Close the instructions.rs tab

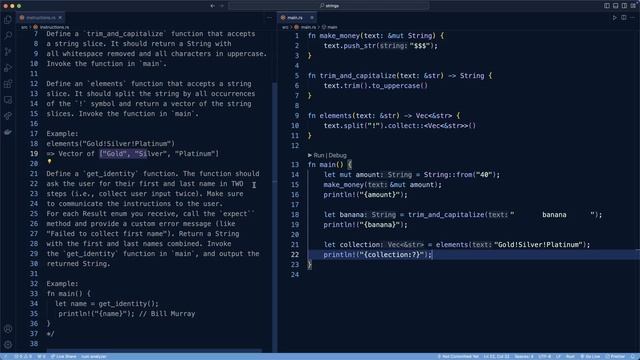[60, 18]
